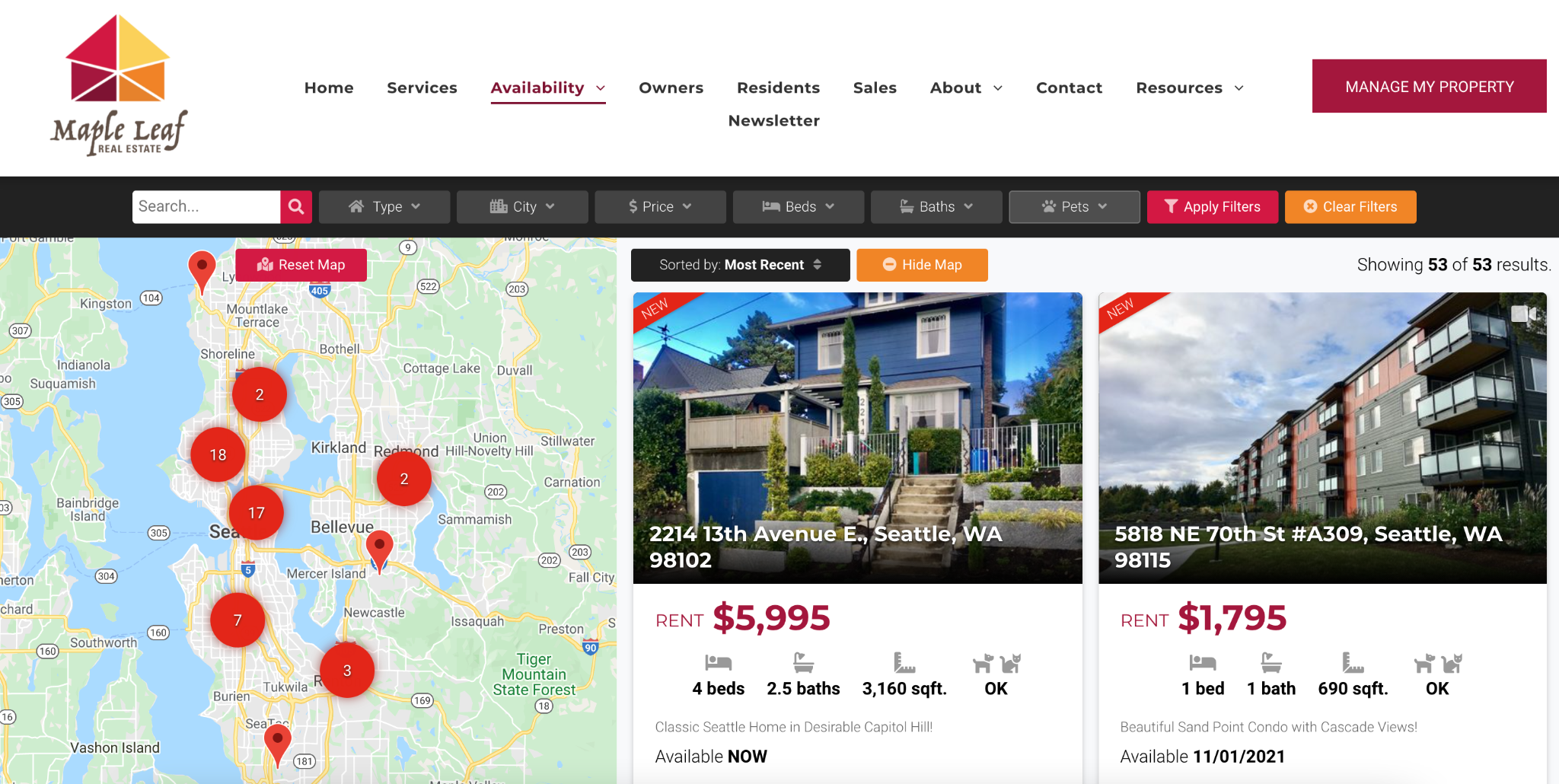
Task: Click the $1,795 rent price
Action: [1232, 617]
